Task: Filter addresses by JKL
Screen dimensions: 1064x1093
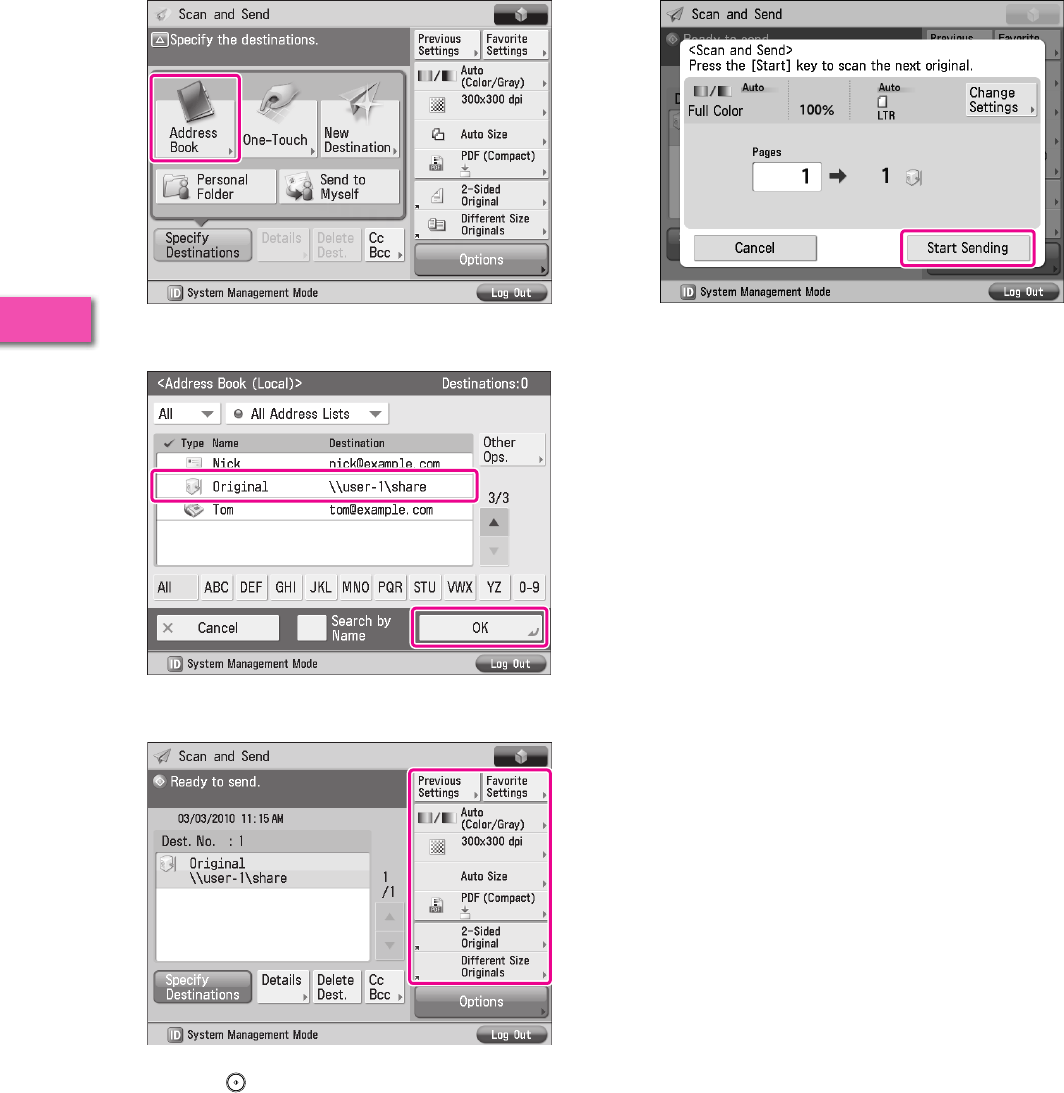Action: (321, 588)
